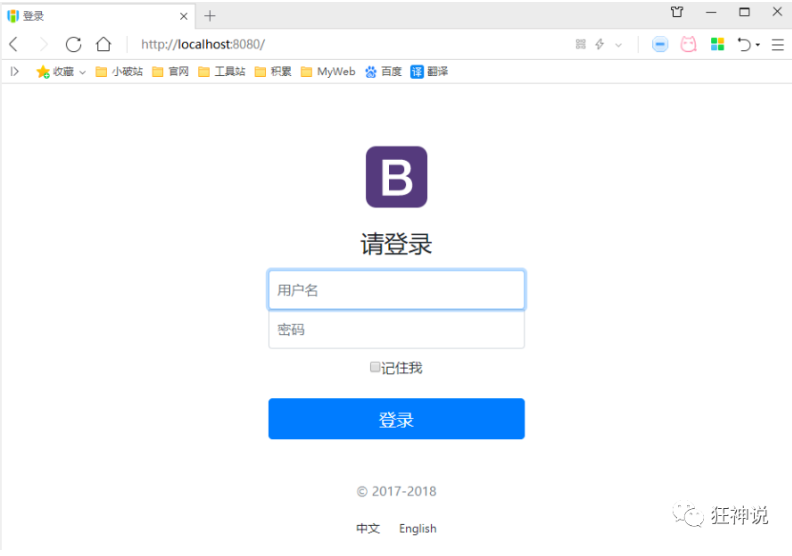Open the colorful four-square apps icon
The image size is (792, 556).
tap(717, 44)
